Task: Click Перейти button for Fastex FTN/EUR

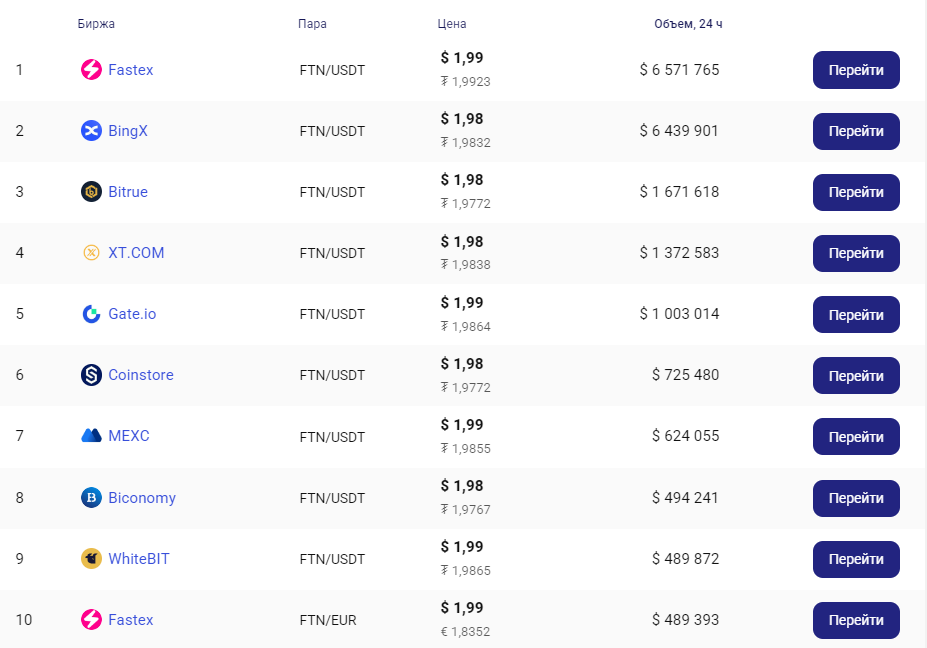Action: pos(856,620)
